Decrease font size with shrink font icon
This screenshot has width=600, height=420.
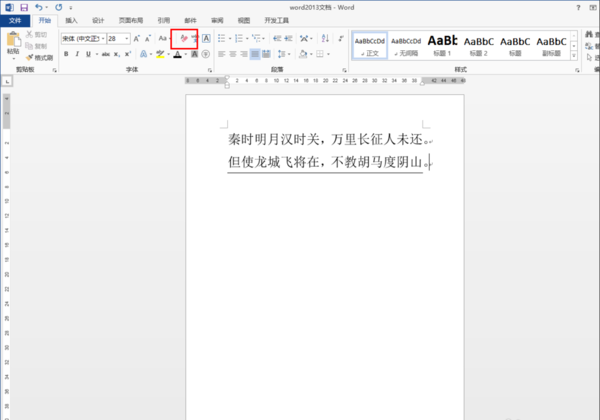[x=148, y=38]
